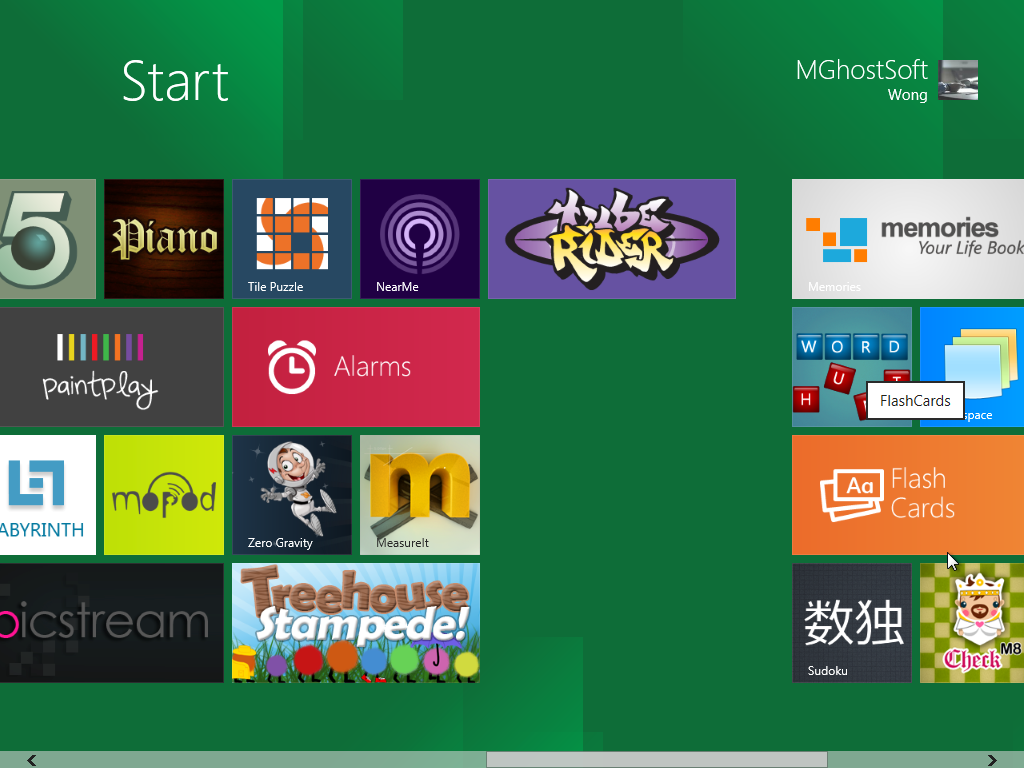Open the MeasureIt app tile

(x=420, y=495)
